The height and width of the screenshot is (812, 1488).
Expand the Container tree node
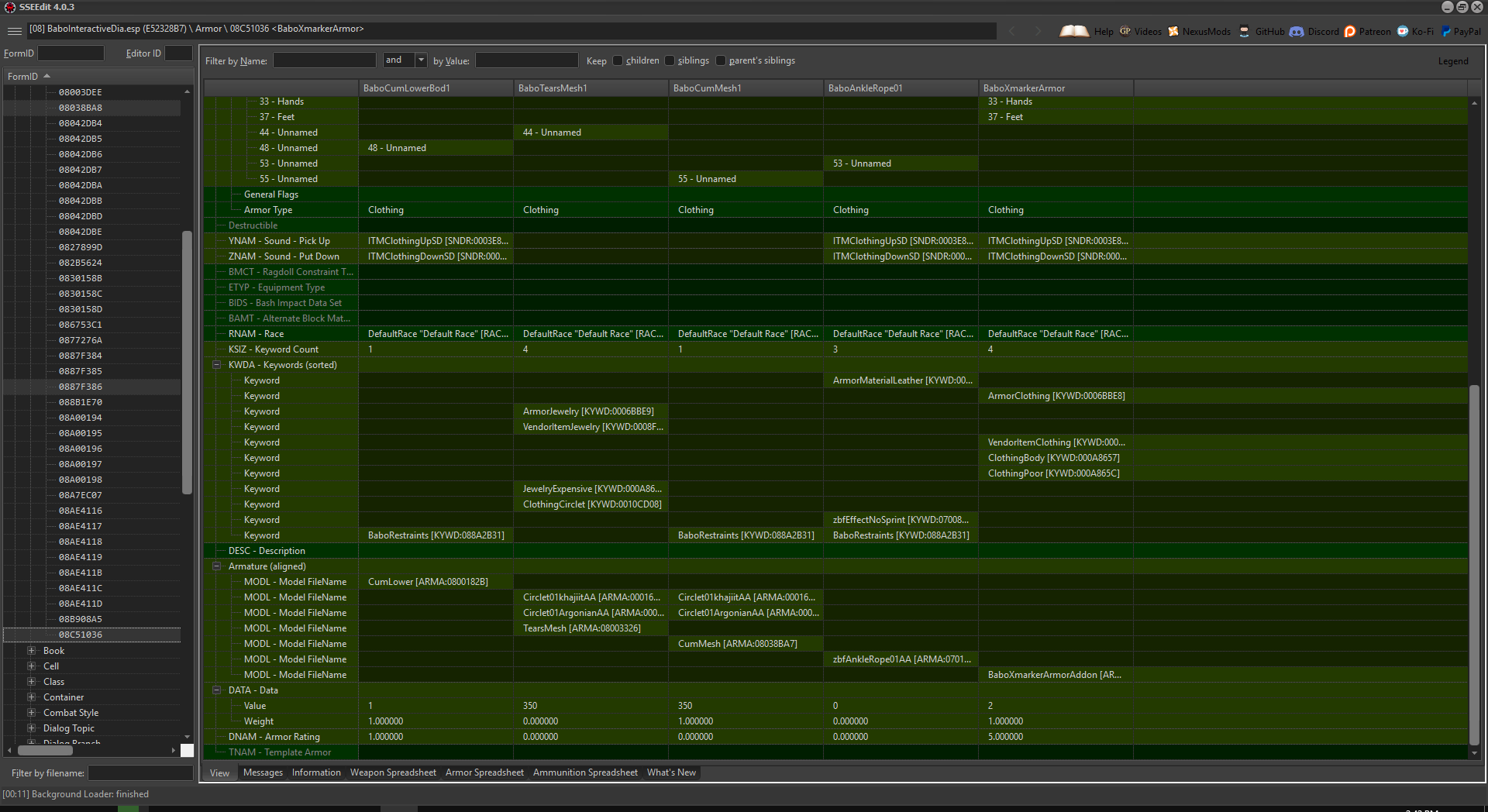(32, 697)
